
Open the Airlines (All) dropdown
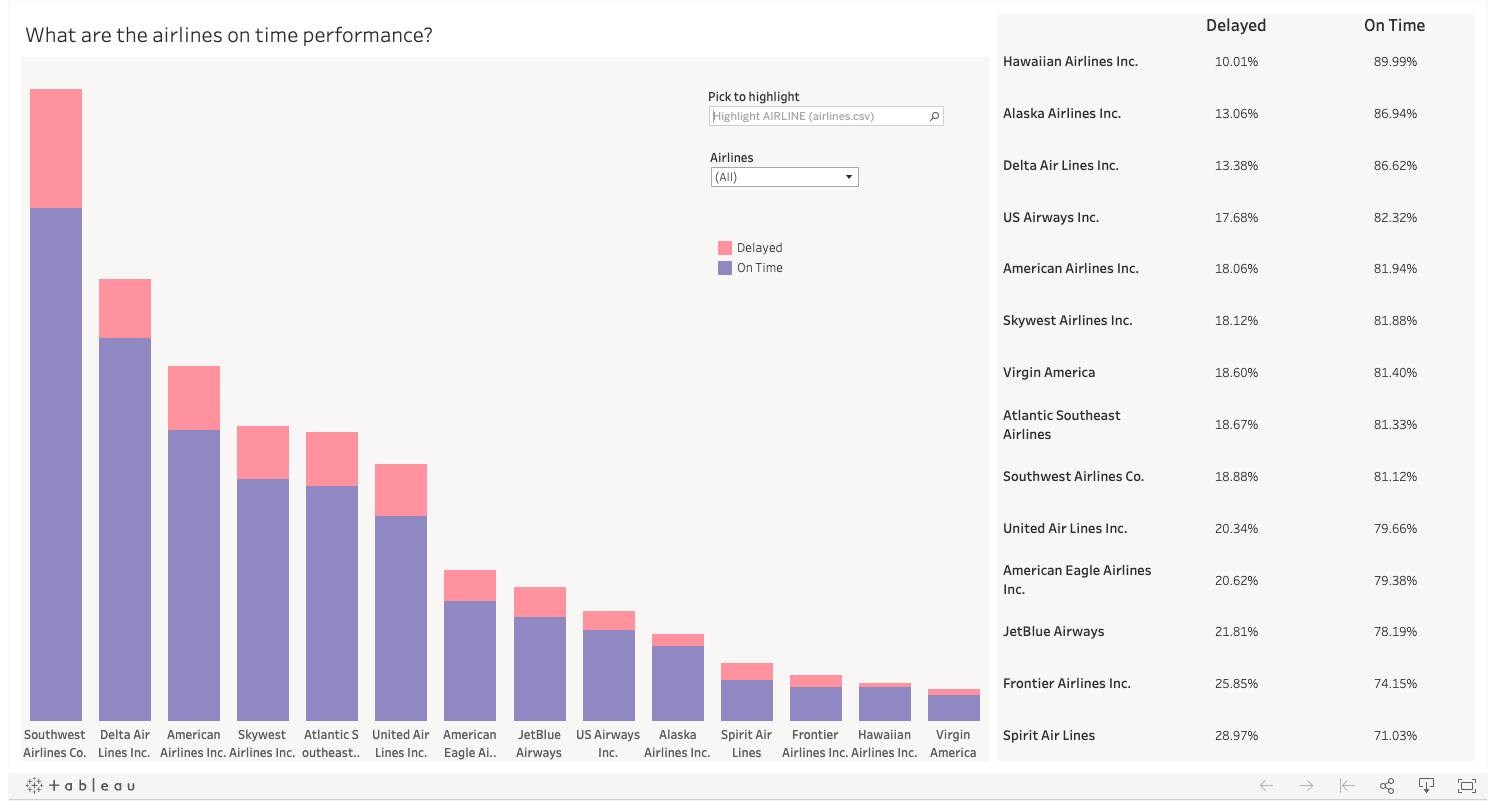(x=784, y=177)
